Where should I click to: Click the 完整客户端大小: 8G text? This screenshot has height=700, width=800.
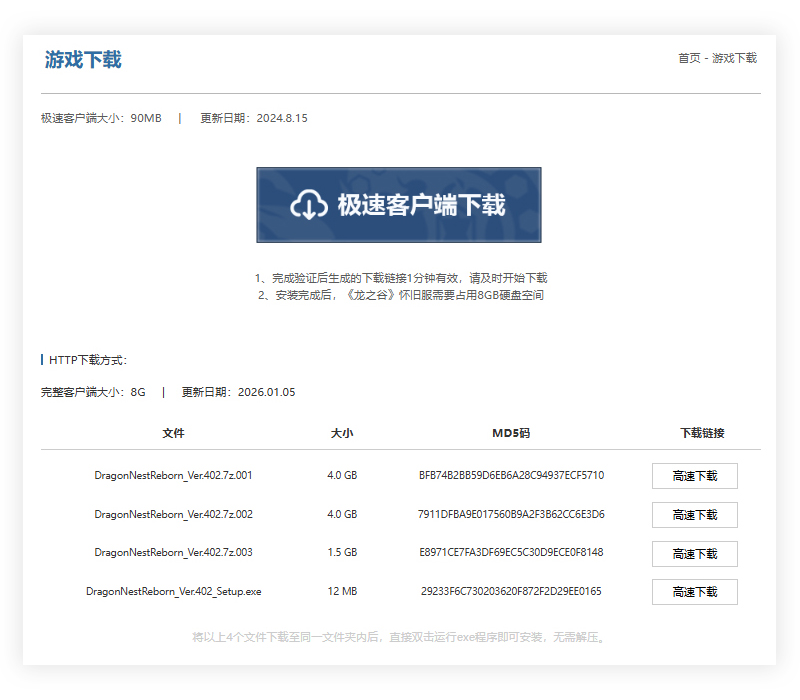[93, 392]
